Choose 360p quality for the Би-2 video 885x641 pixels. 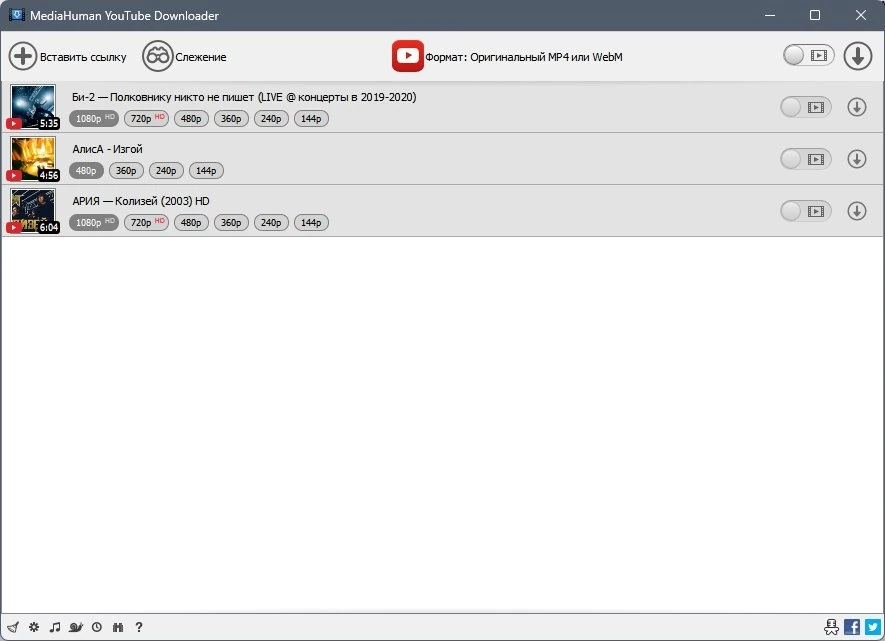(x=231, y=118)
